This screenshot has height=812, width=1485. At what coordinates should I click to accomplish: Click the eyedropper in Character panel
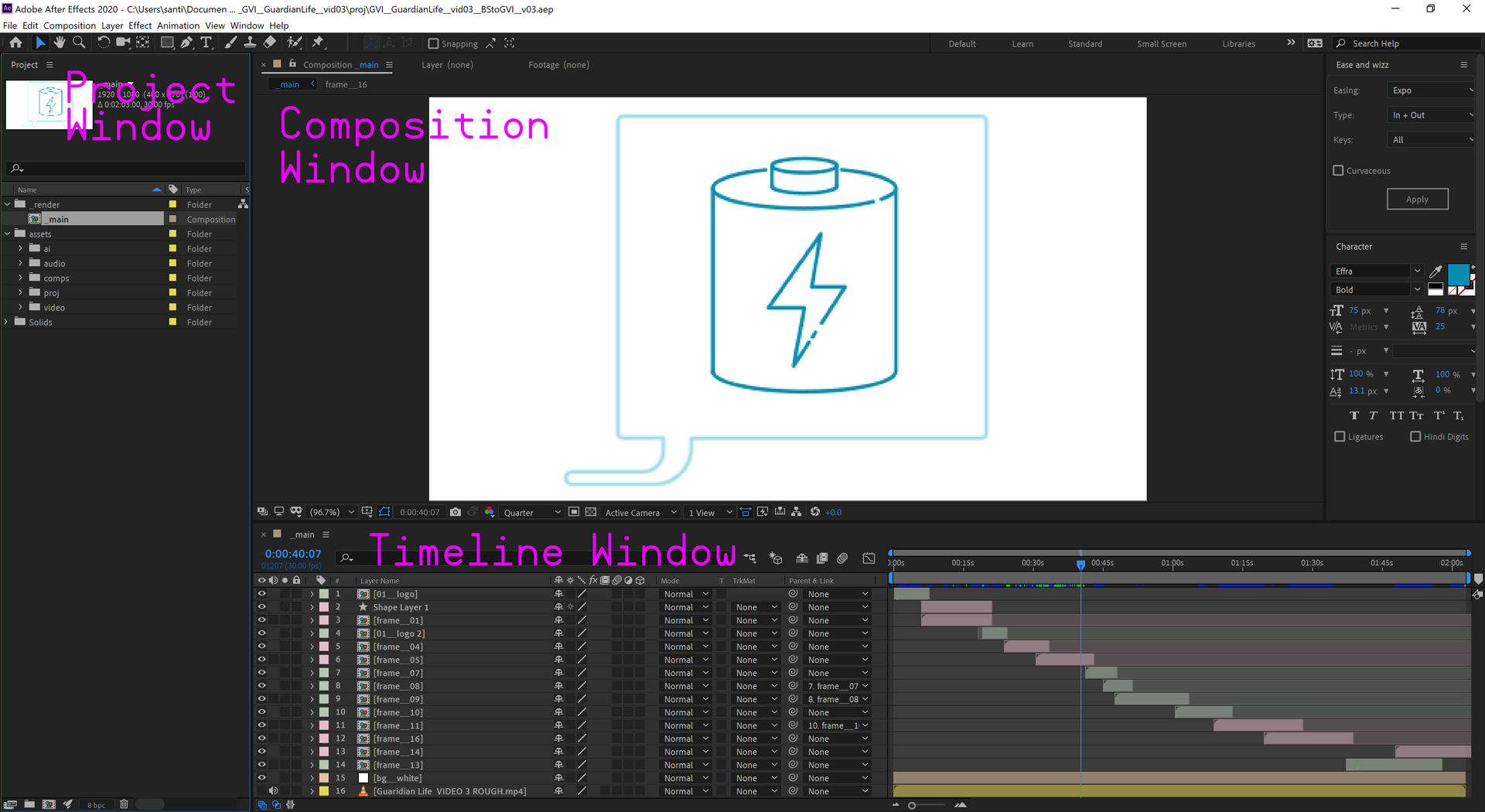pos(1435,271)
